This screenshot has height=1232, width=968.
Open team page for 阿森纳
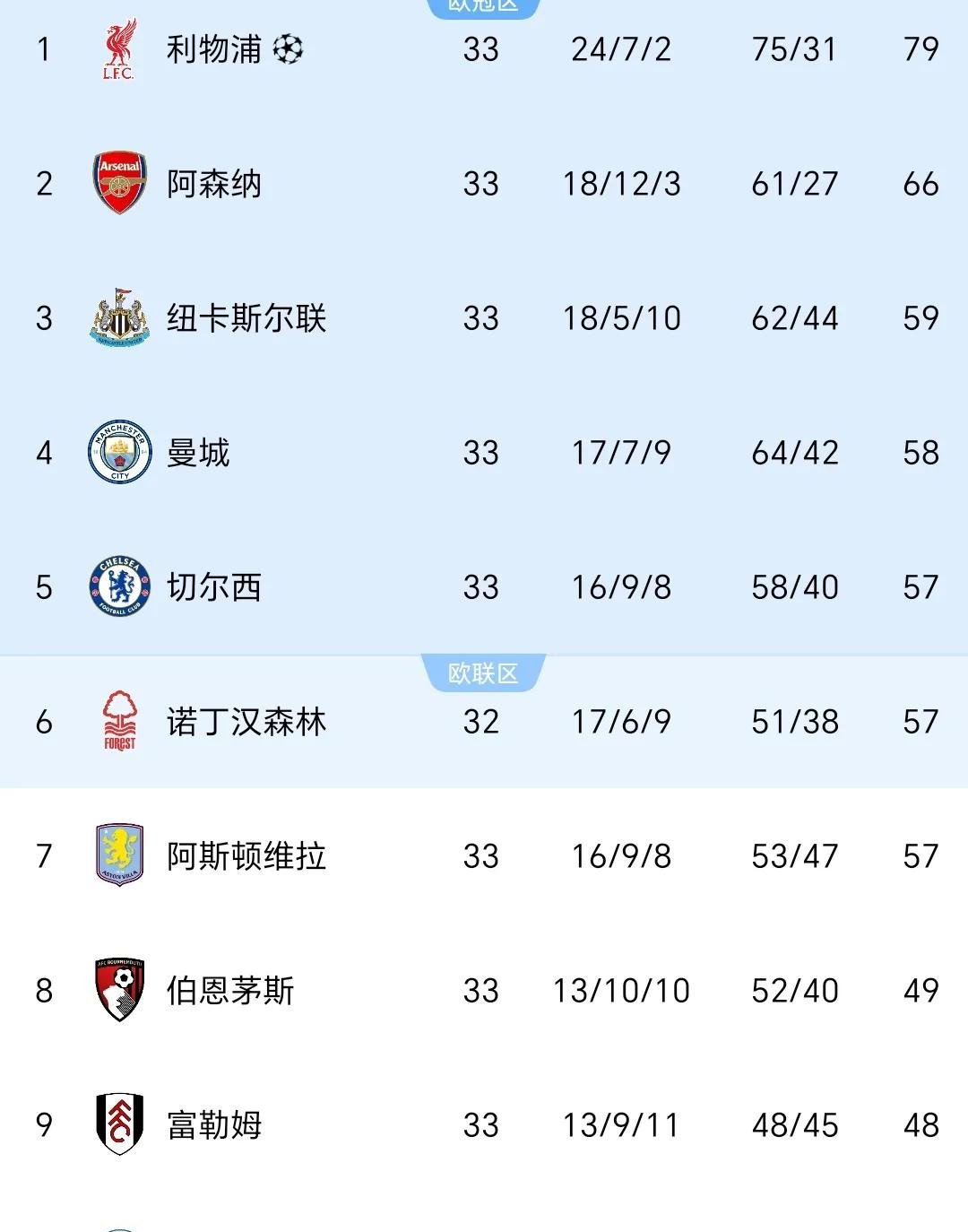point(214,183)
